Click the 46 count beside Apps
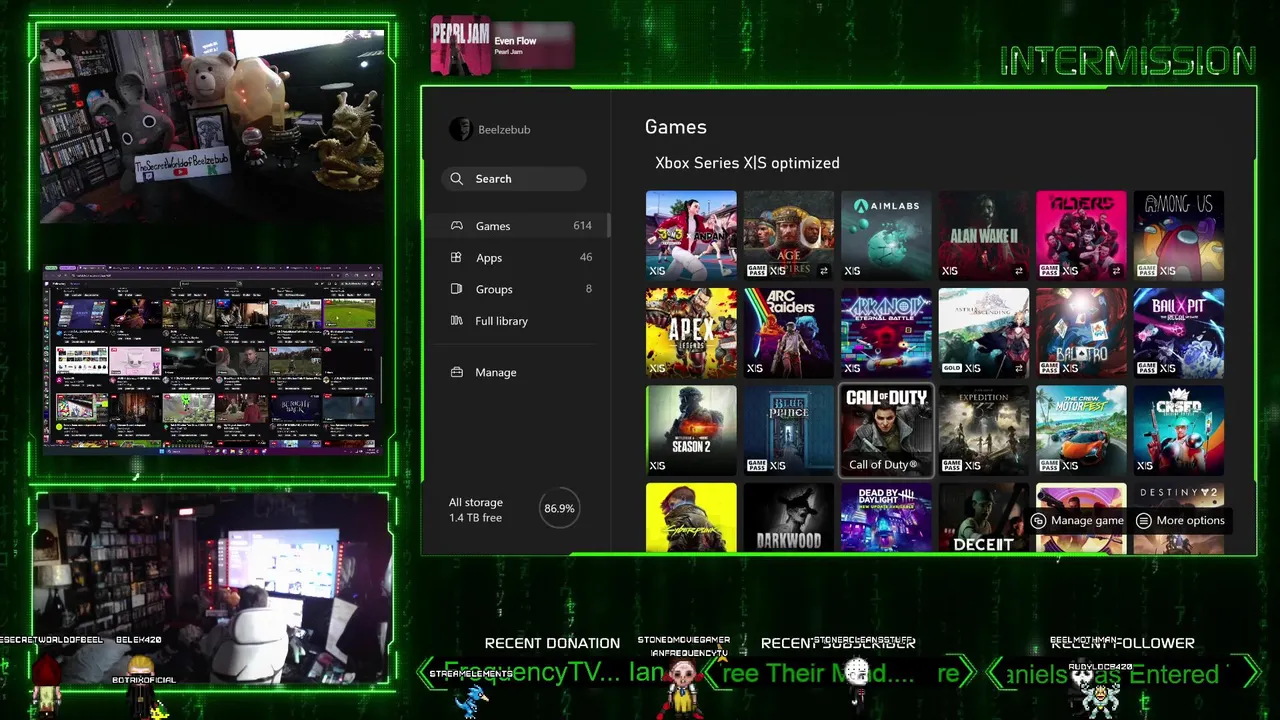 (x=586, y=257)
